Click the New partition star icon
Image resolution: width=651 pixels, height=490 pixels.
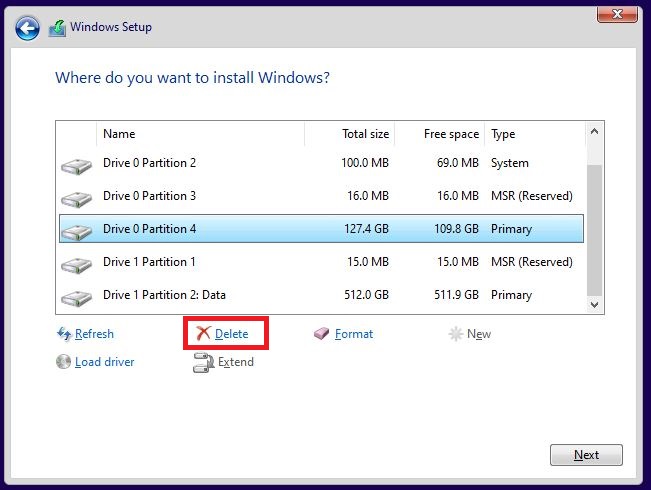tap(455, 333)
